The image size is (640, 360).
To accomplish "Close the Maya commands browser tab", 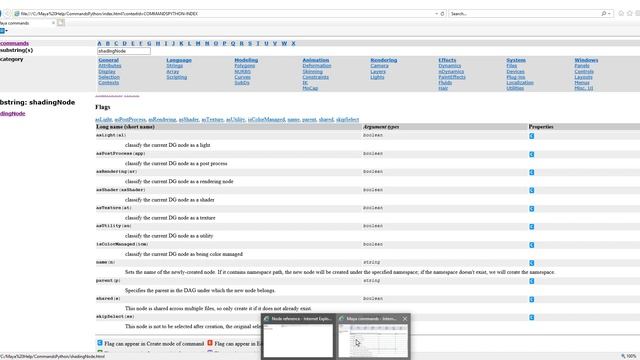I will pyautogui.click(x=53, y=23).
